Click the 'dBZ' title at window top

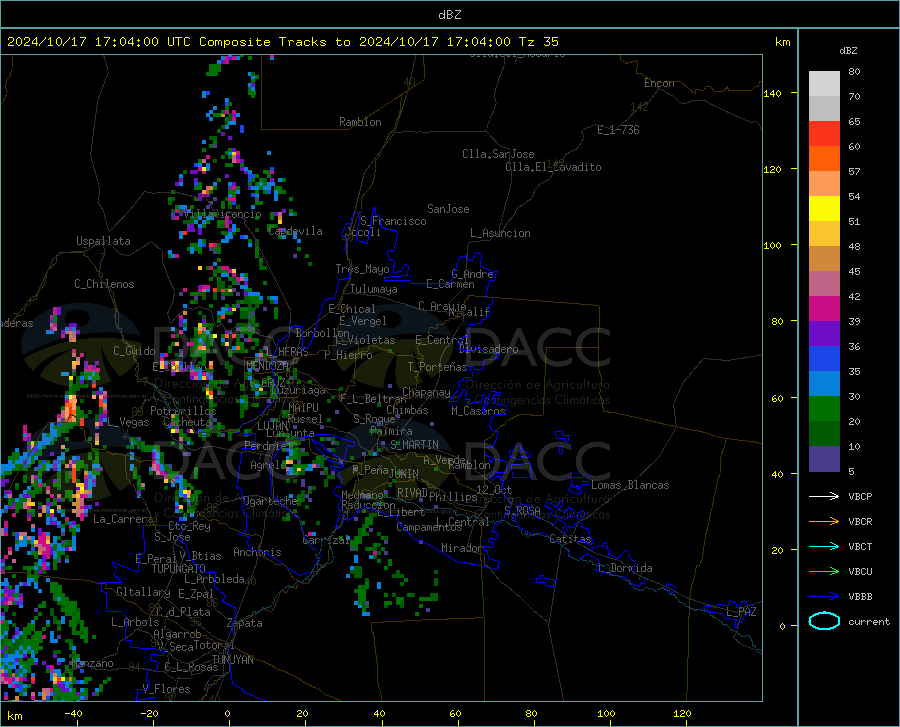449,15
